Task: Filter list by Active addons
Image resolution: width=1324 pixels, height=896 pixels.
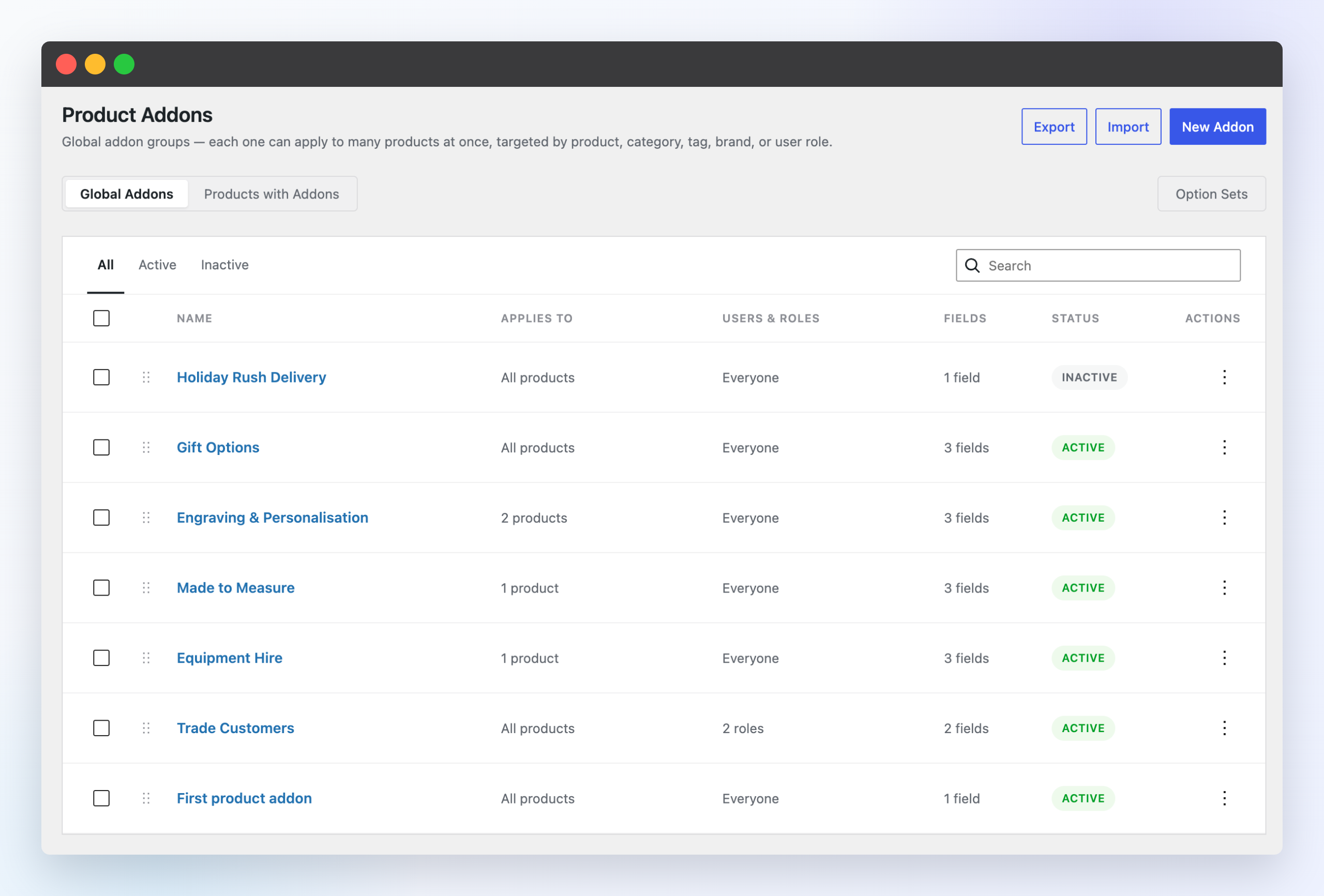Action: 157,265
